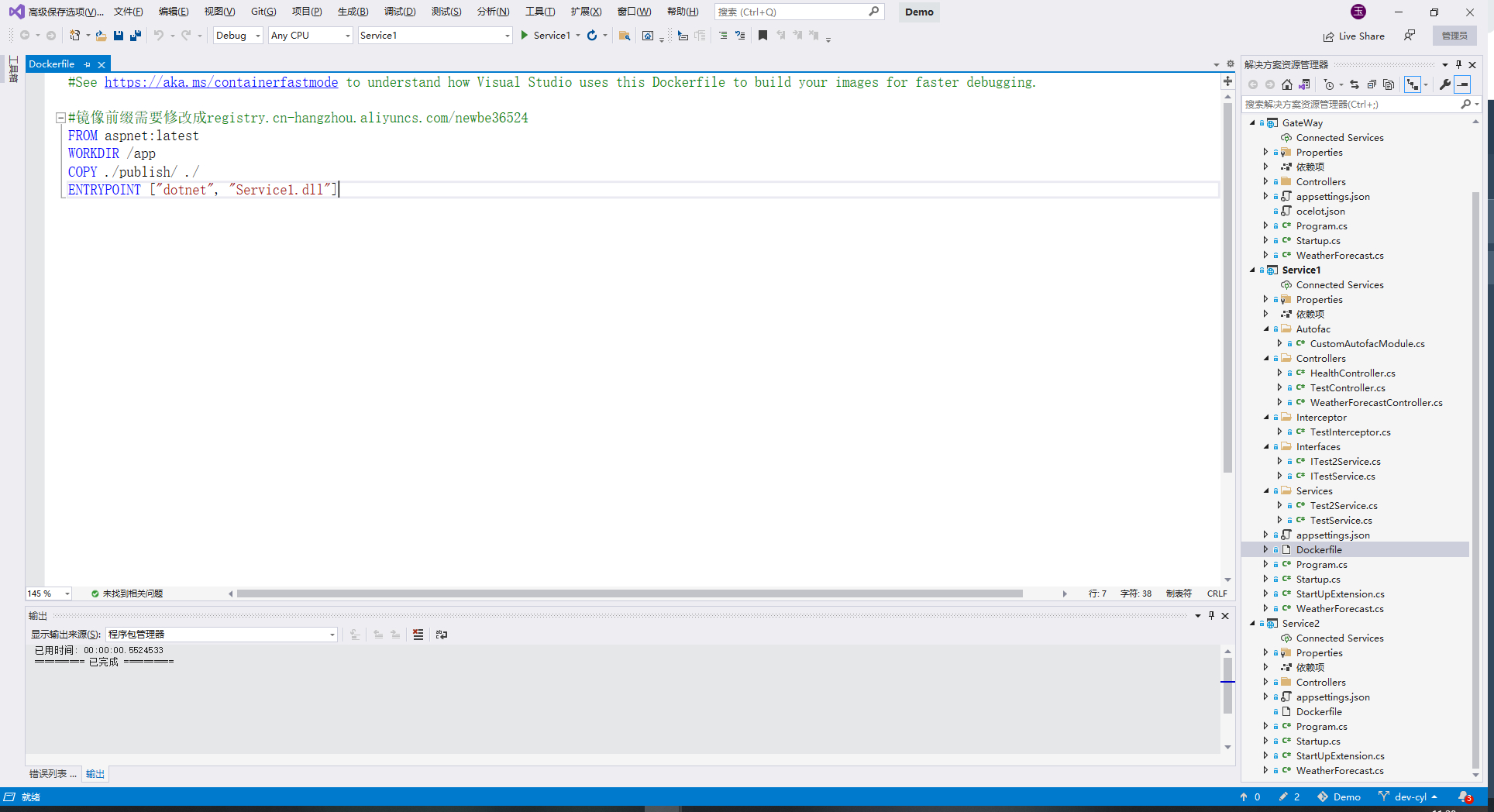Collapse the Service1 project node
The width and height of the screenshot is (1494, 812).
pos(1252,270)
